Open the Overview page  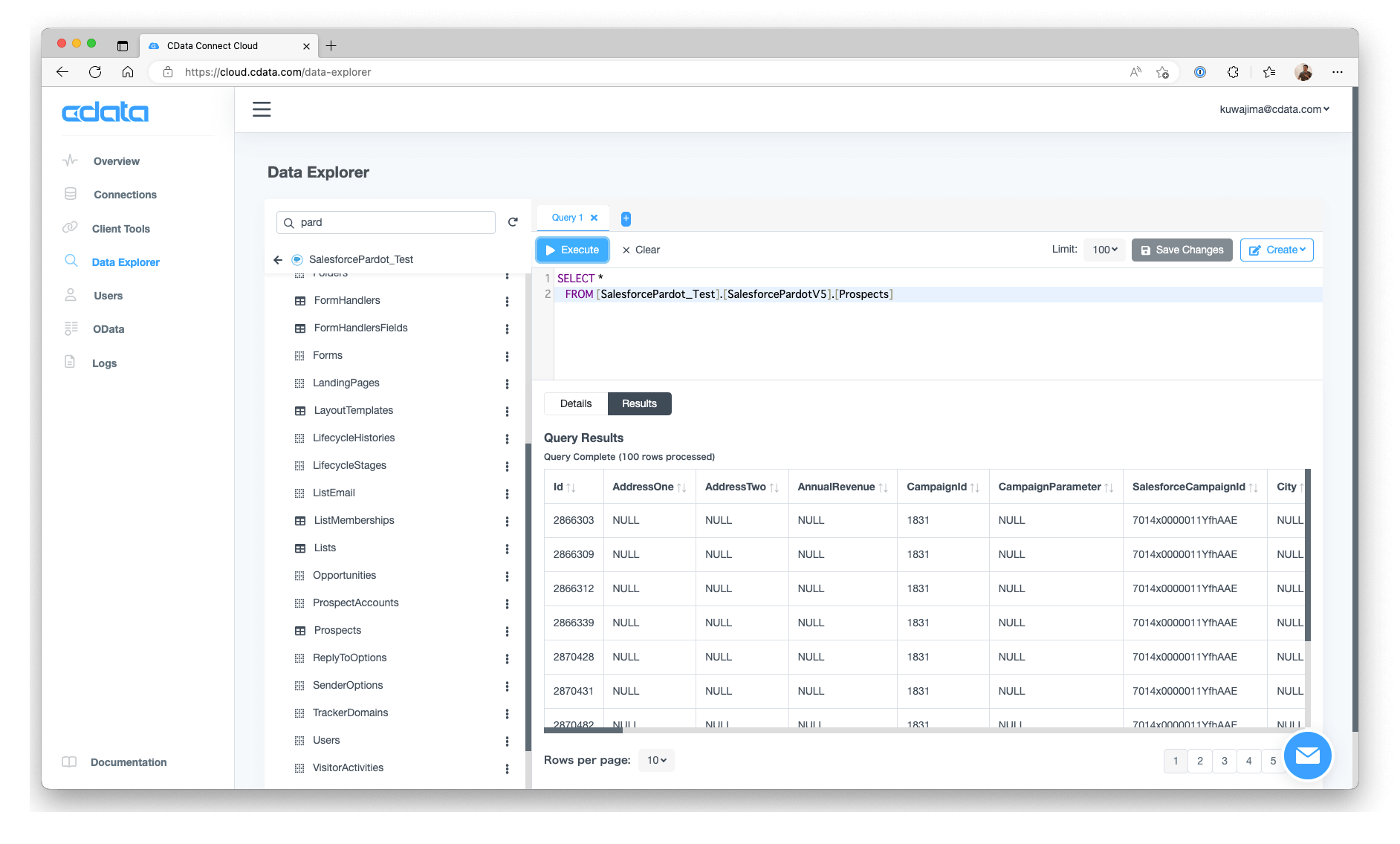click(117, 162)
